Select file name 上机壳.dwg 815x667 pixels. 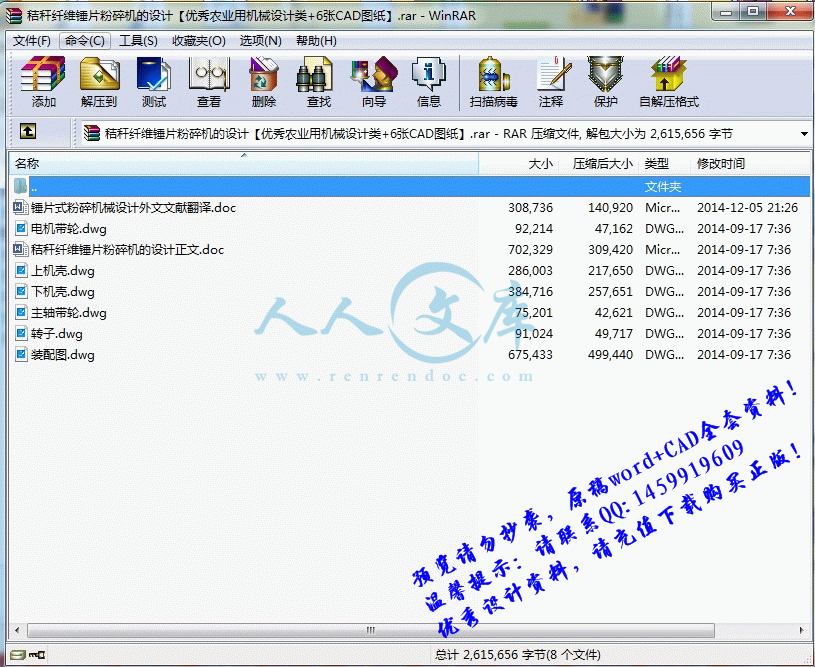pyautogui.click(x=62, y=271)
